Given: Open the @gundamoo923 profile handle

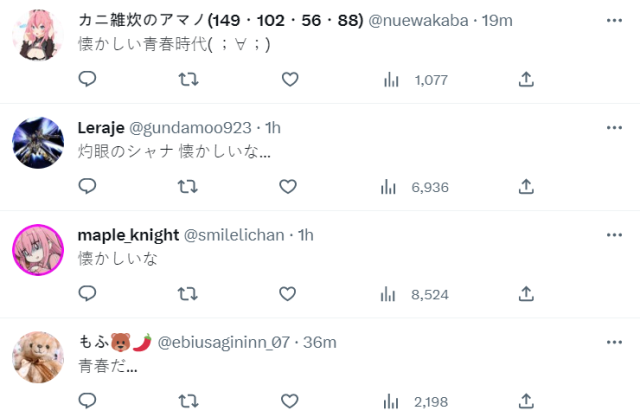Looking at the screenshot, I should pyautogui.click(x=190, y=128).
